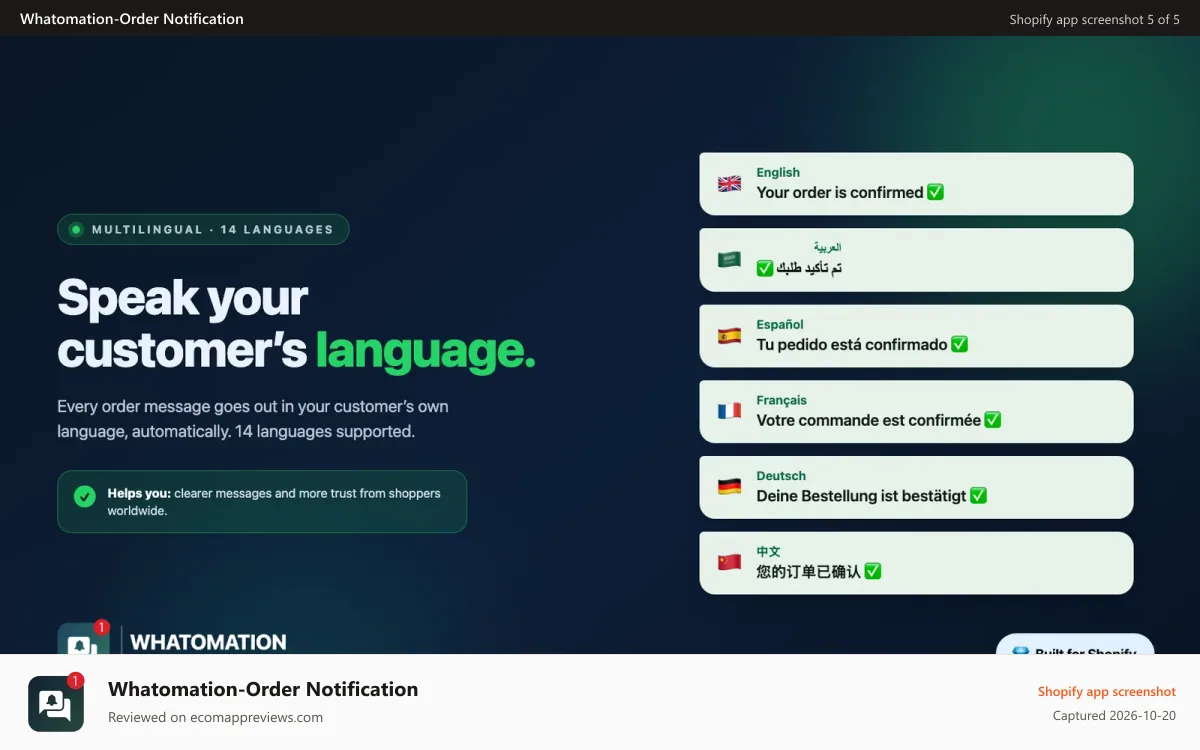
Task: Select the 'Tu pedido está confirmado' message text
Action: click(x=852, y=344)
